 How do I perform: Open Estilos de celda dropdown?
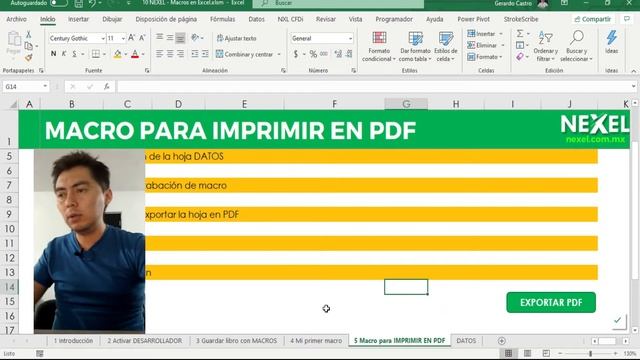click(446, 46)
